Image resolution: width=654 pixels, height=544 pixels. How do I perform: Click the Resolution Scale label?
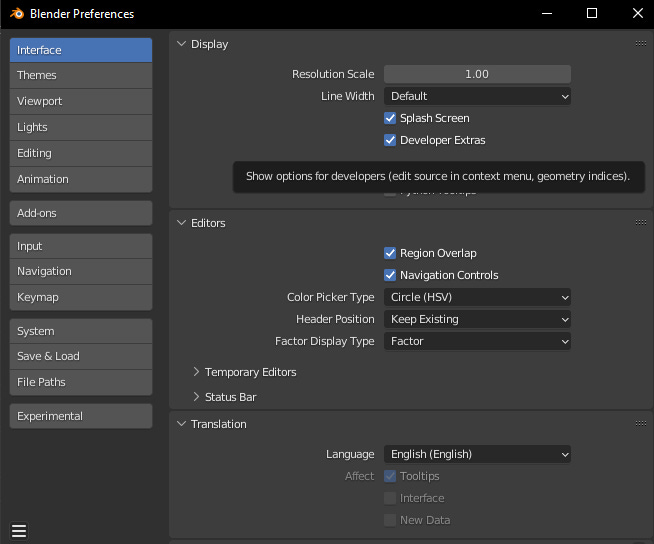pyautogui.click(x=333, y=74)
